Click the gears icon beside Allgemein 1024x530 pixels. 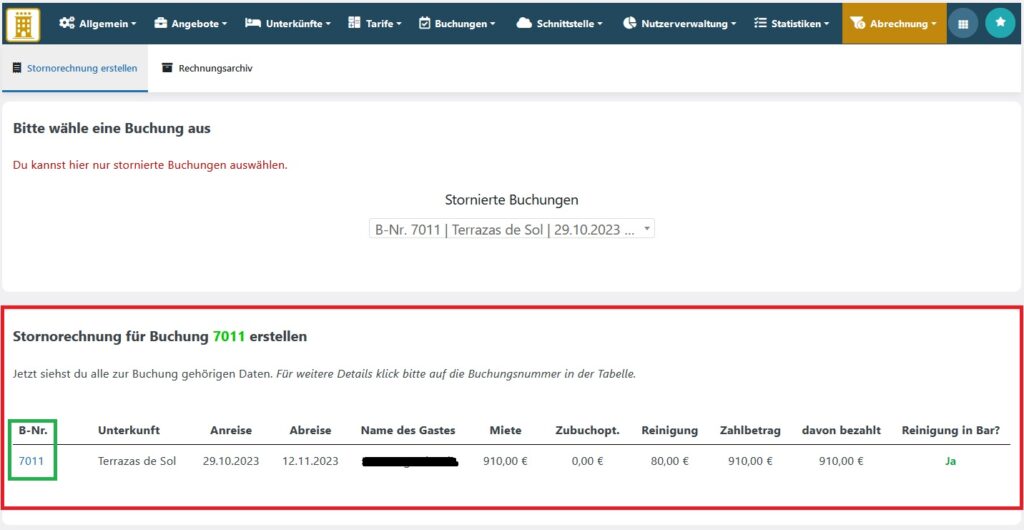pos(67,23)
